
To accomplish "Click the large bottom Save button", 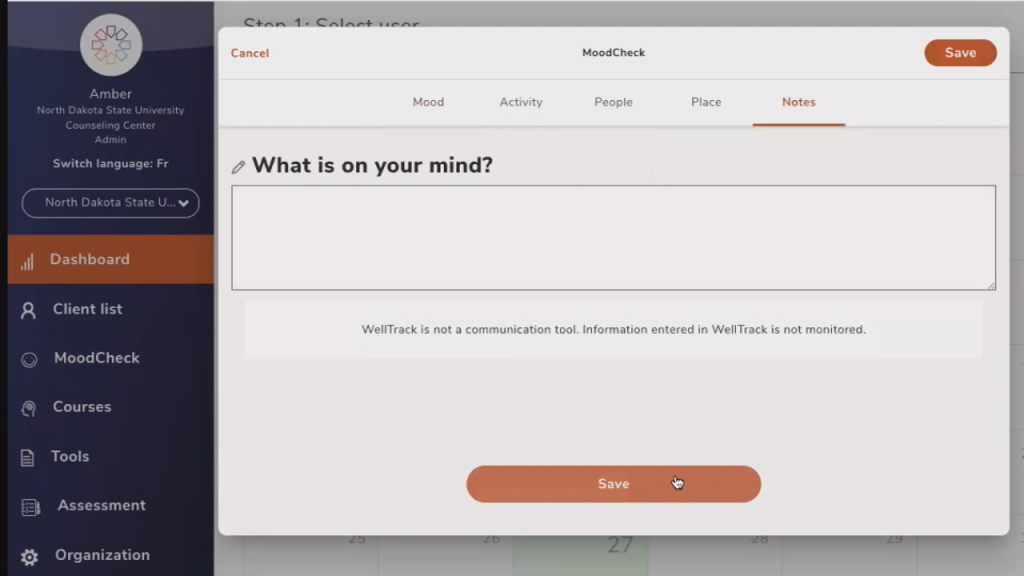I will click(613, 484).
